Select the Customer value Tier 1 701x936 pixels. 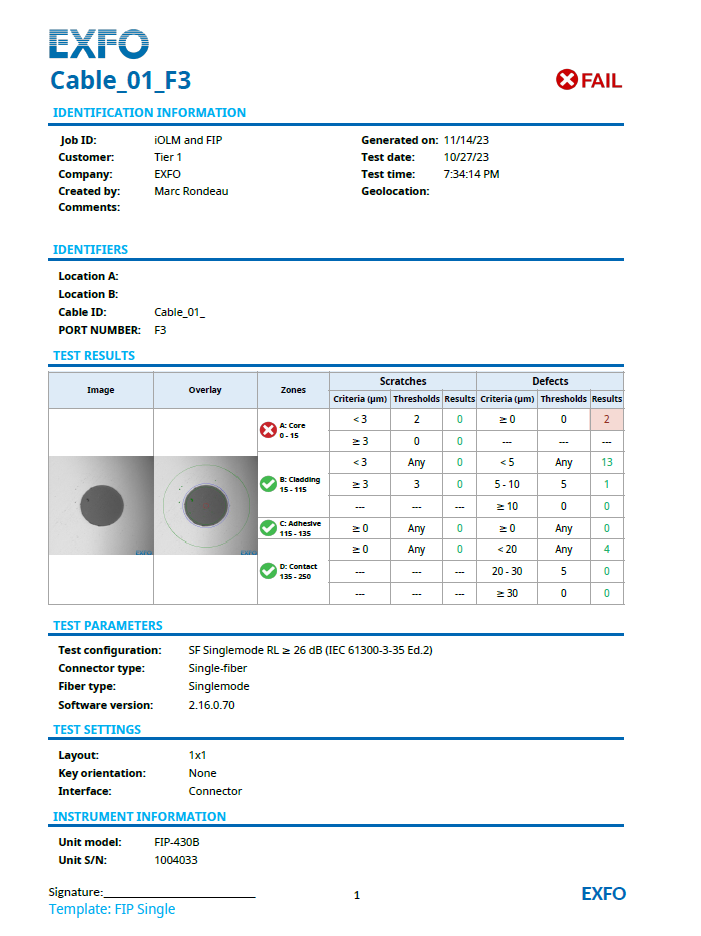tap(168, 157)
